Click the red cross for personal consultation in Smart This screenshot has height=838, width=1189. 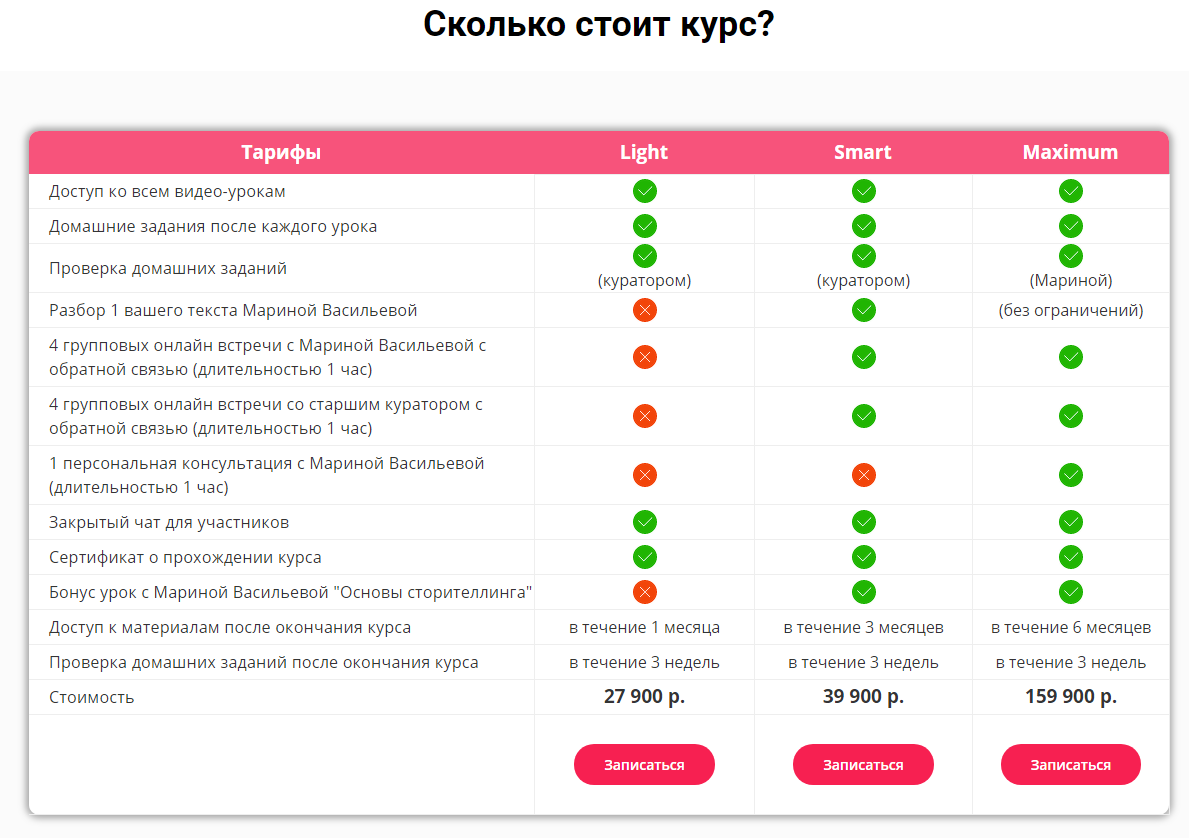click(x=863, y=475)
